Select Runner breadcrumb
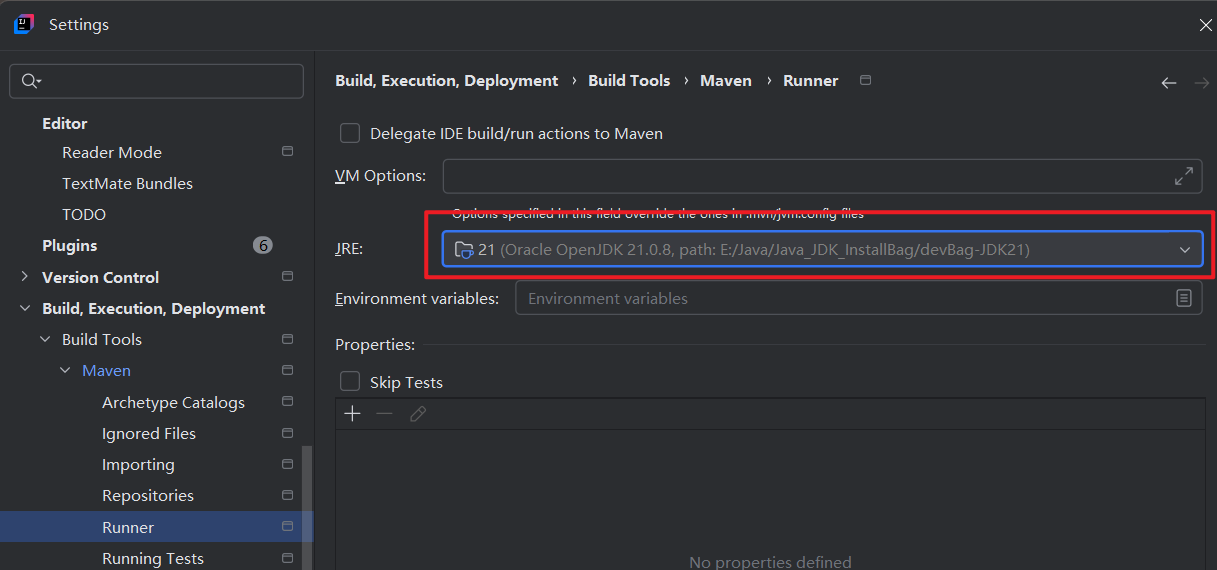 pos(811,80)
